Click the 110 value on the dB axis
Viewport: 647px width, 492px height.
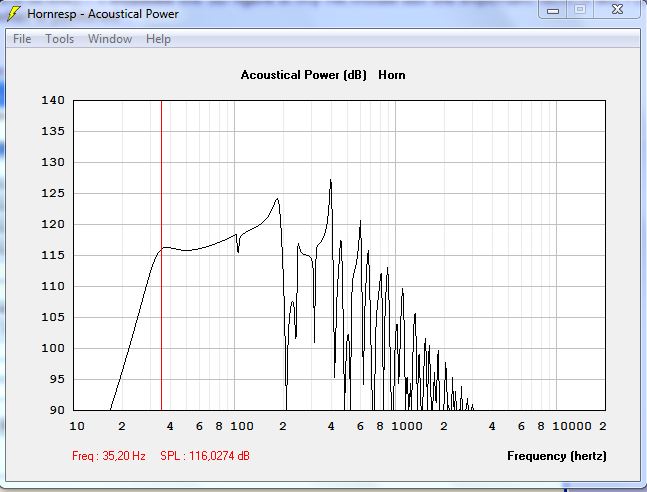point(53,286)
